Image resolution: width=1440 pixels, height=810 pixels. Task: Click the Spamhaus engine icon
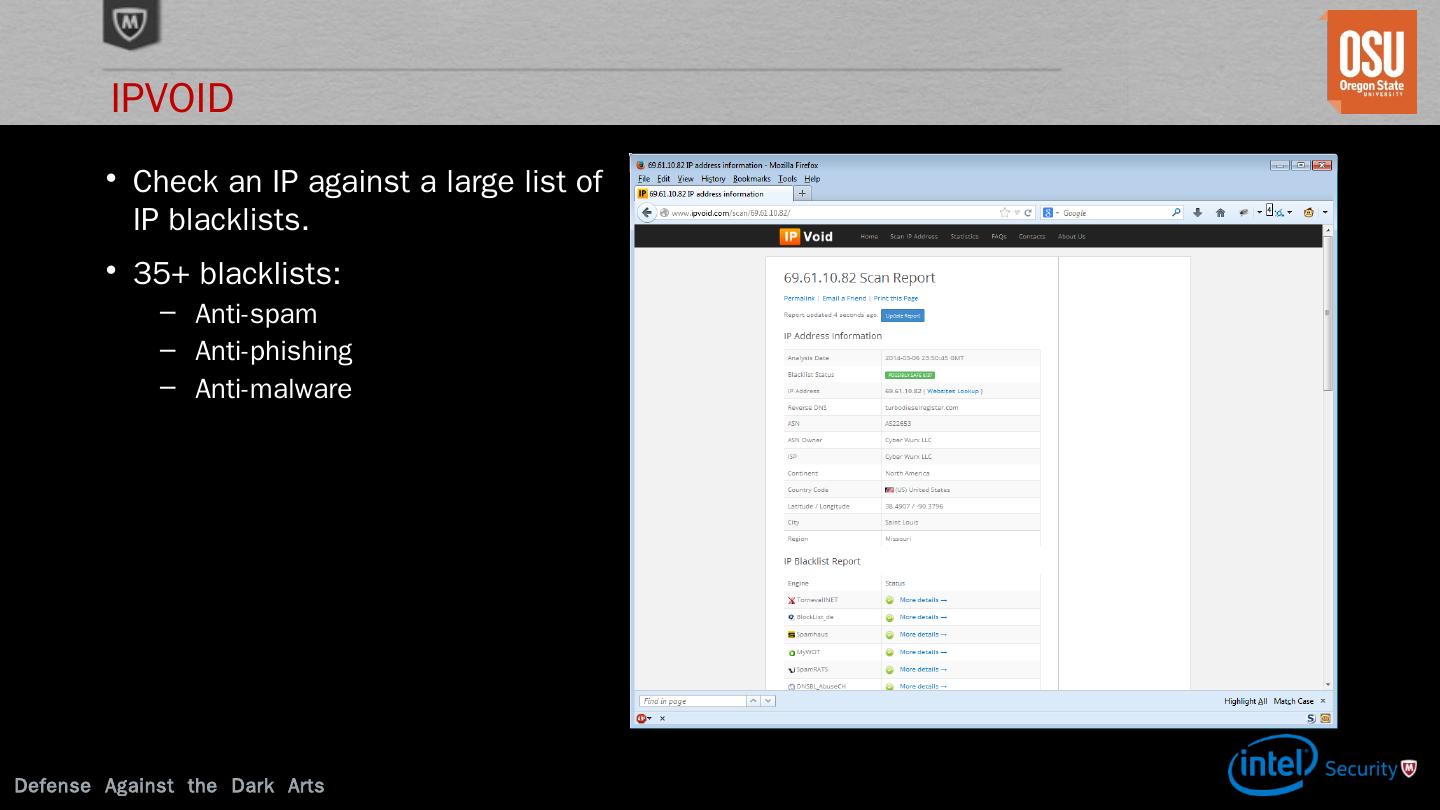click(792, 635)
